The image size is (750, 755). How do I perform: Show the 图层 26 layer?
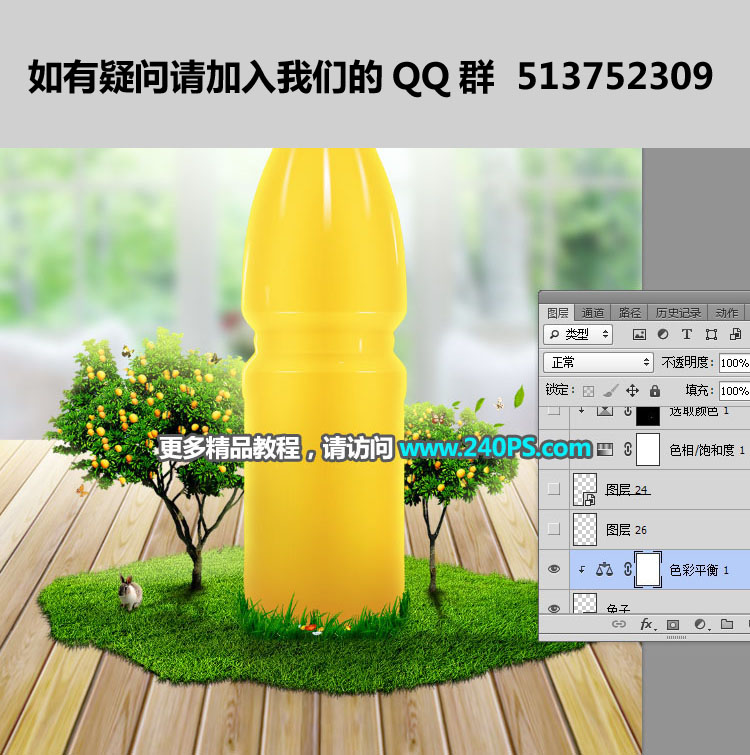554,528
